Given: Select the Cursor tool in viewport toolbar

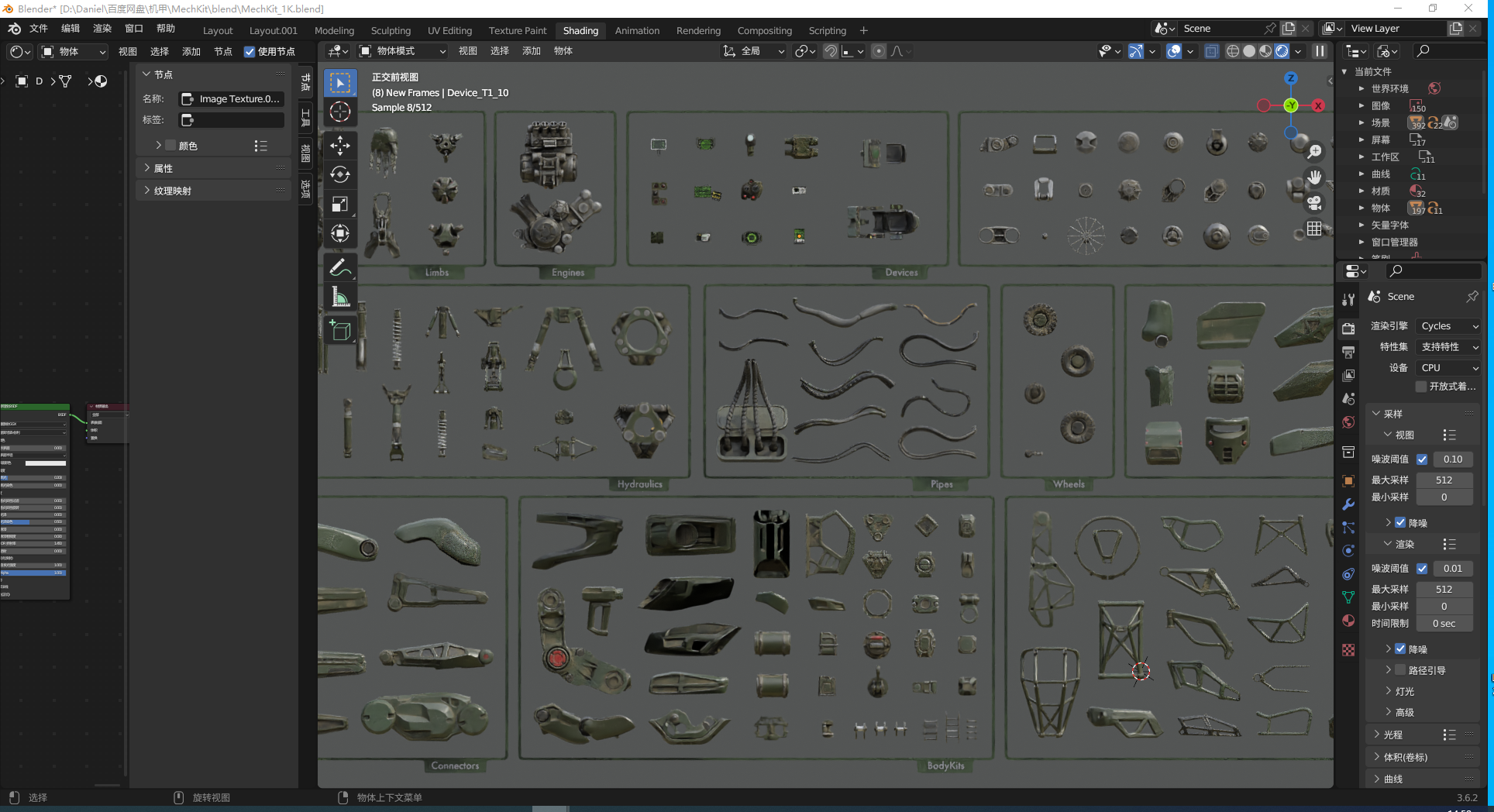Looking at the screenshot, I should (340, 112).
